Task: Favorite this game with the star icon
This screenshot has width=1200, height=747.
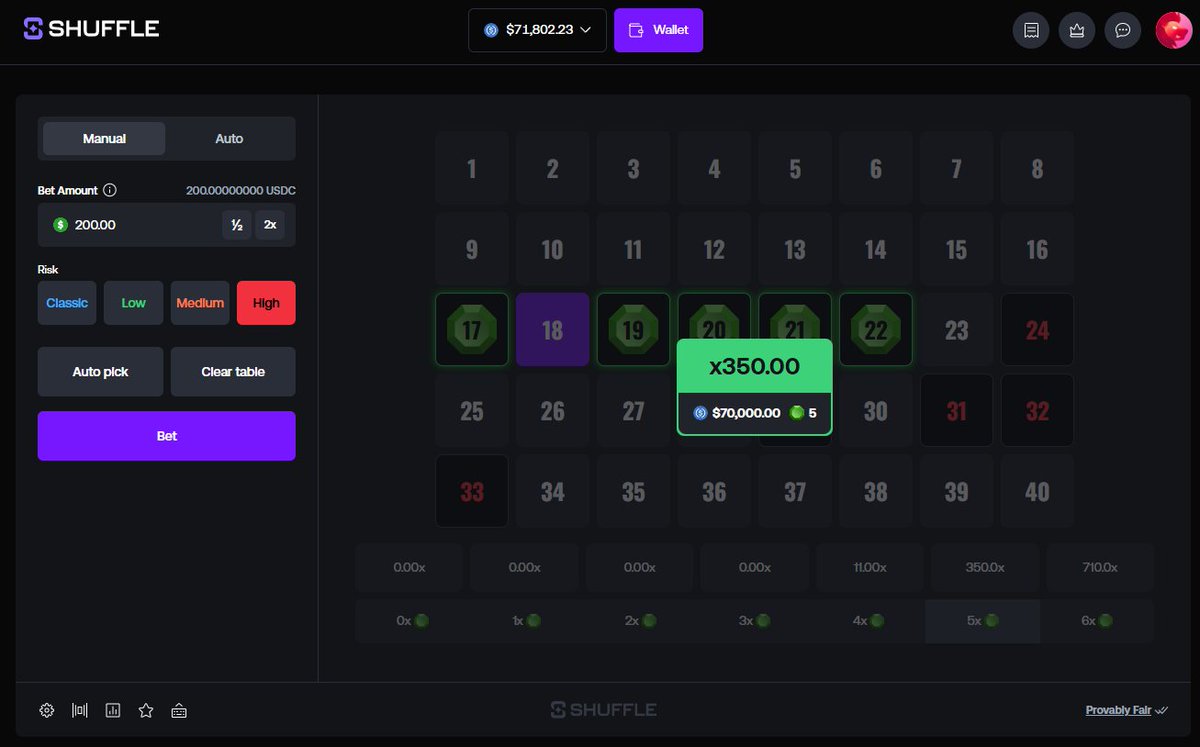Action: (x=146, y=710)
